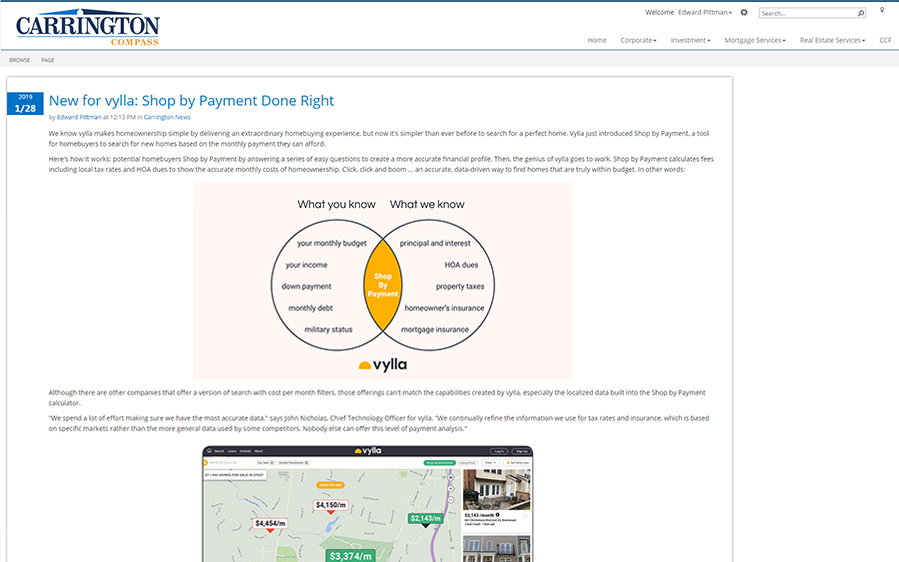Open the settings gear icon

(744, 12)
